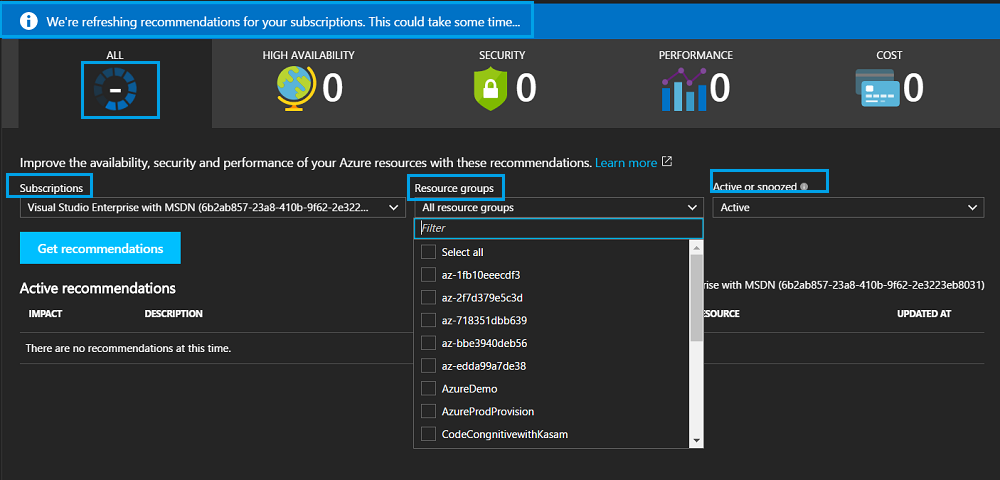Click the resource group list scrollbar down arrow

click(696, 440)
